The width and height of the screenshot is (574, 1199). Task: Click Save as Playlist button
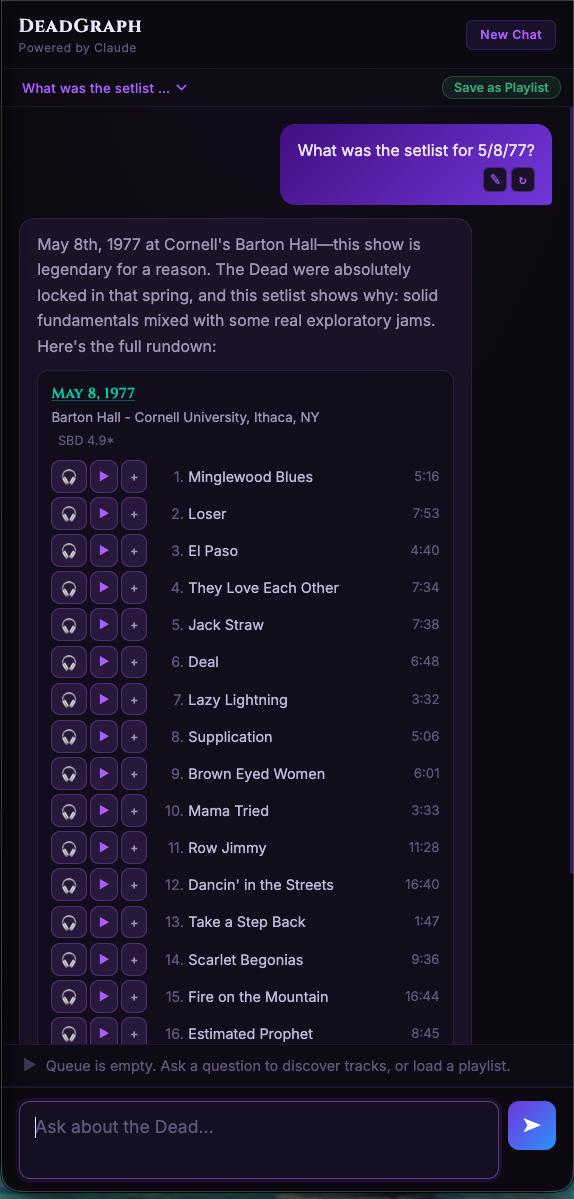coord(501,87)
